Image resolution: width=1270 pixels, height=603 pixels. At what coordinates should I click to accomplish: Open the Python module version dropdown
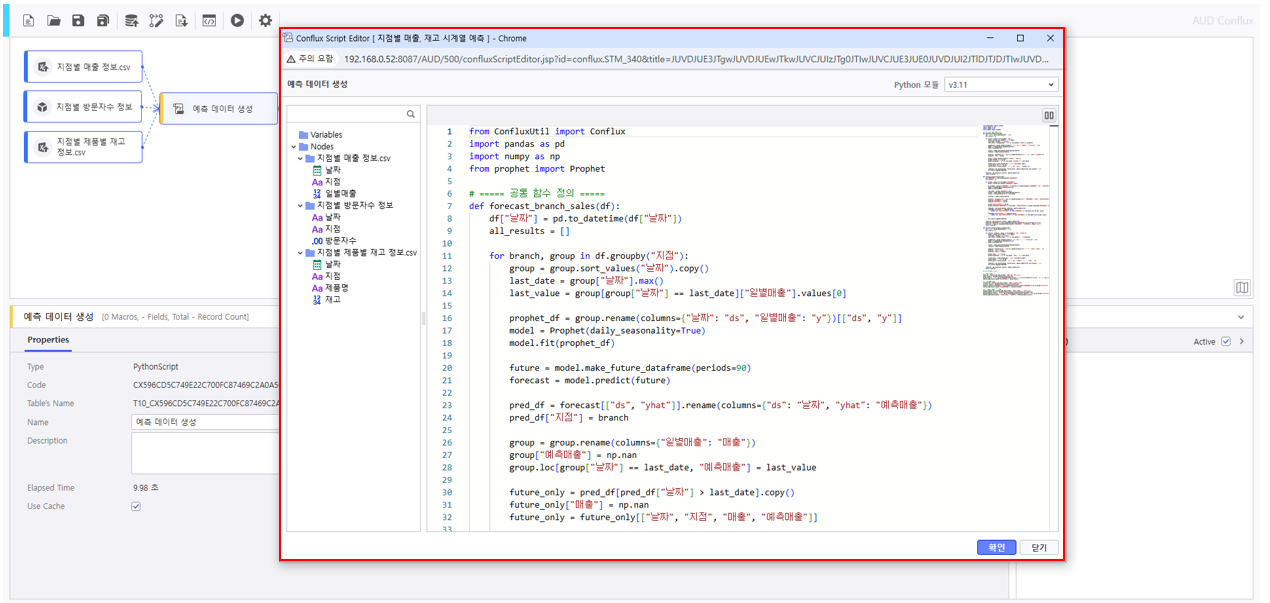1000,85
